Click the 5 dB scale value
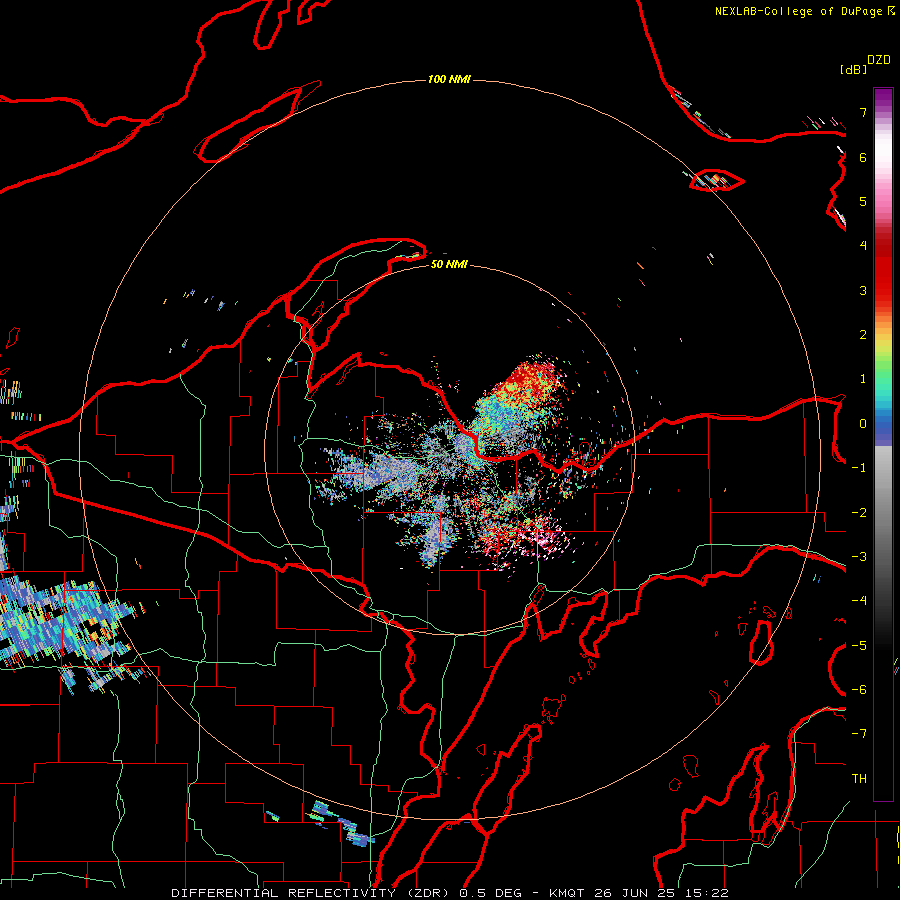This screenshot has height=900, width=900. pyautogui.click(x=863, y=201)
